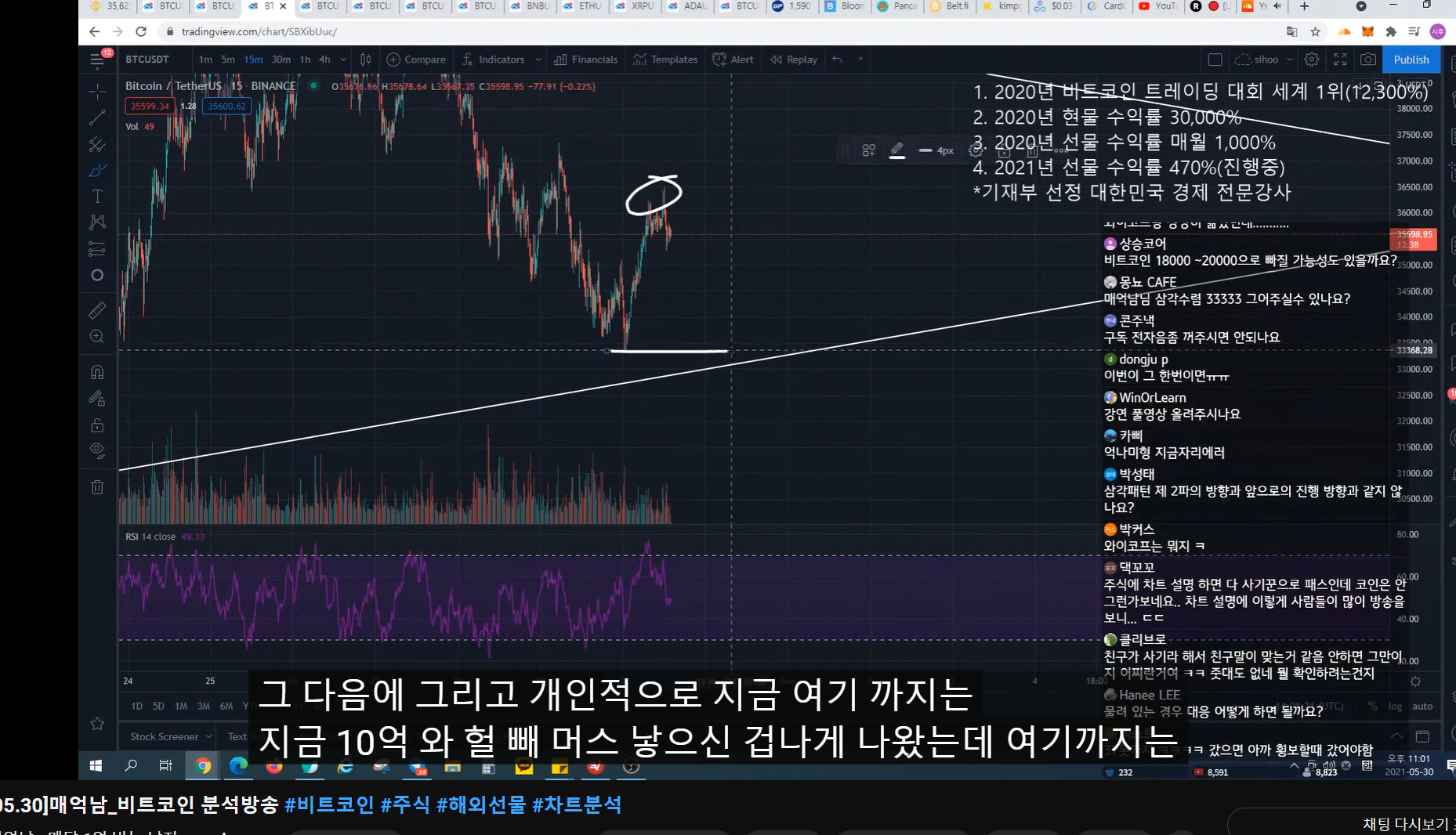Switch to the 4h timeframe
Viewport: 1456px width, 835px height.
(x=324, y=60)
